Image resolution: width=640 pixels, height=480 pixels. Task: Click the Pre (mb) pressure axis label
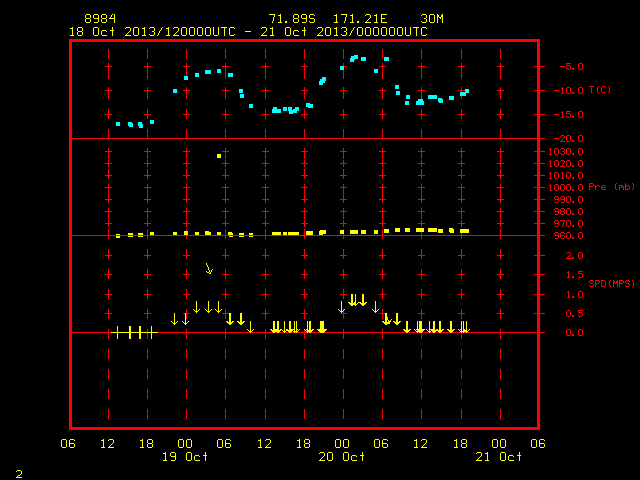click(x=611, y=187)
